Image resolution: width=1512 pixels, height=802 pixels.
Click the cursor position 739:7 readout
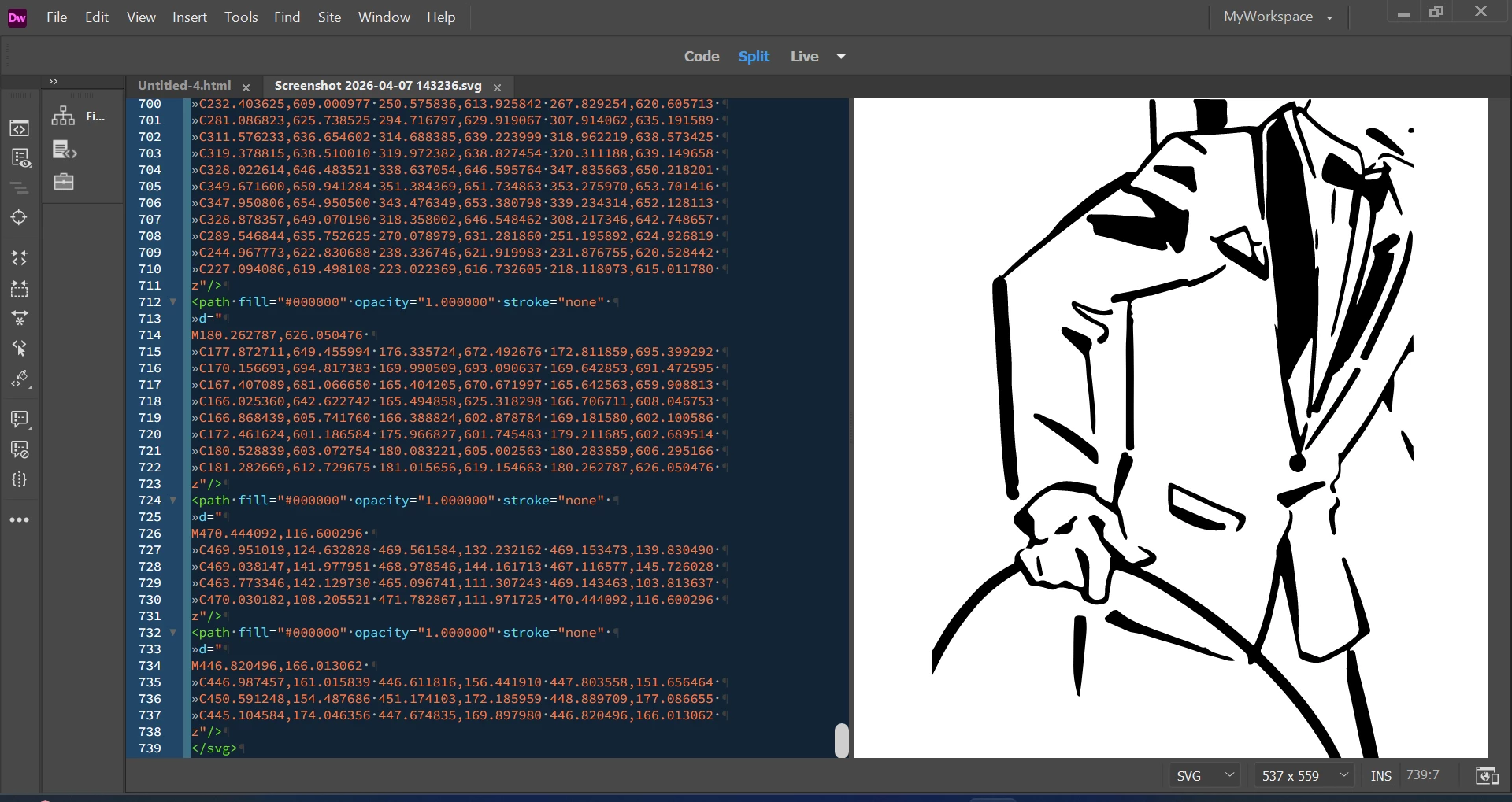[1422, 775]
